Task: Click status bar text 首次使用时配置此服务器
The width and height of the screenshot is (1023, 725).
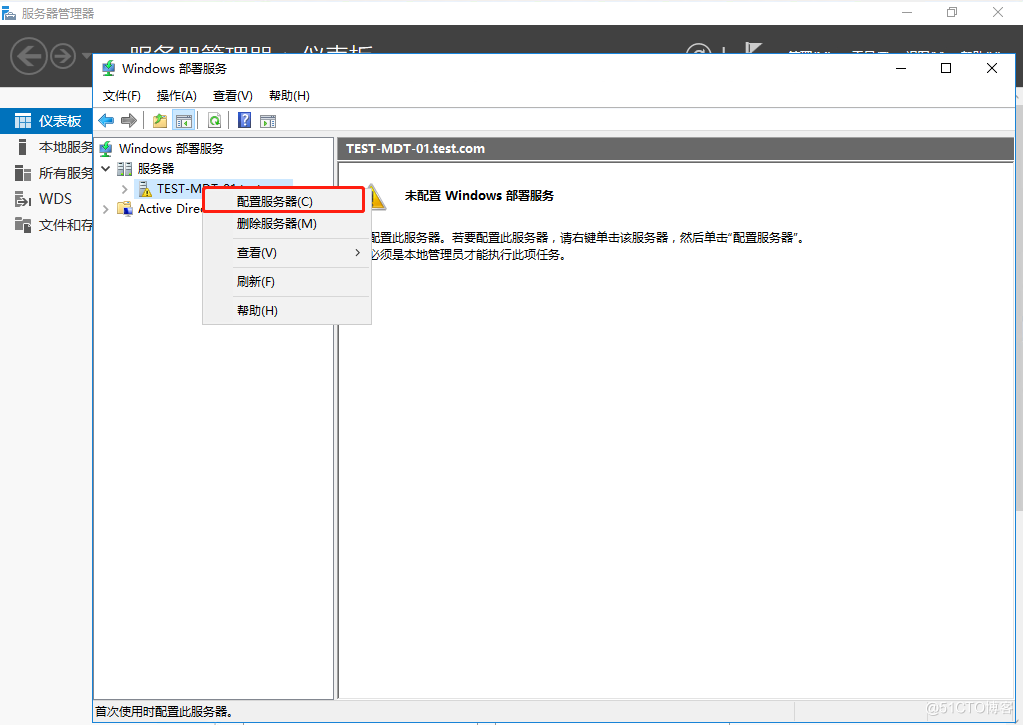Action: 164,712
